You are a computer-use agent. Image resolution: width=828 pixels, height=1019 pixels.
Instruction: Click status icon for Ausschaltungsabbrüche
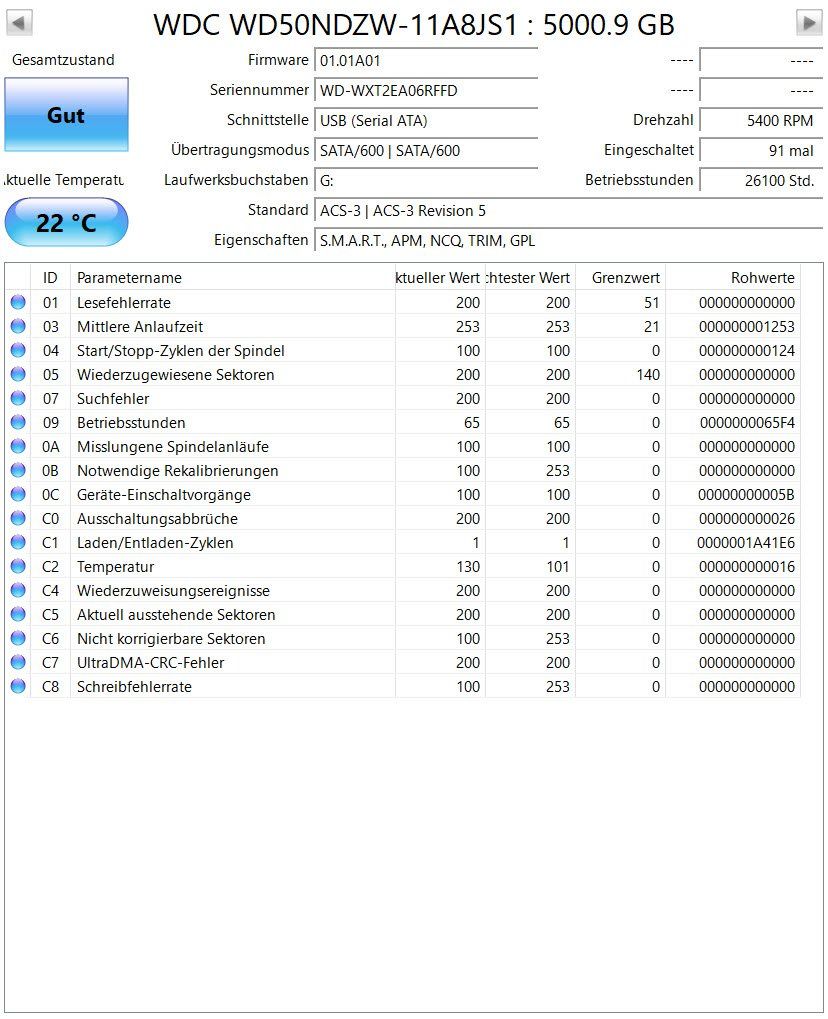18,519
